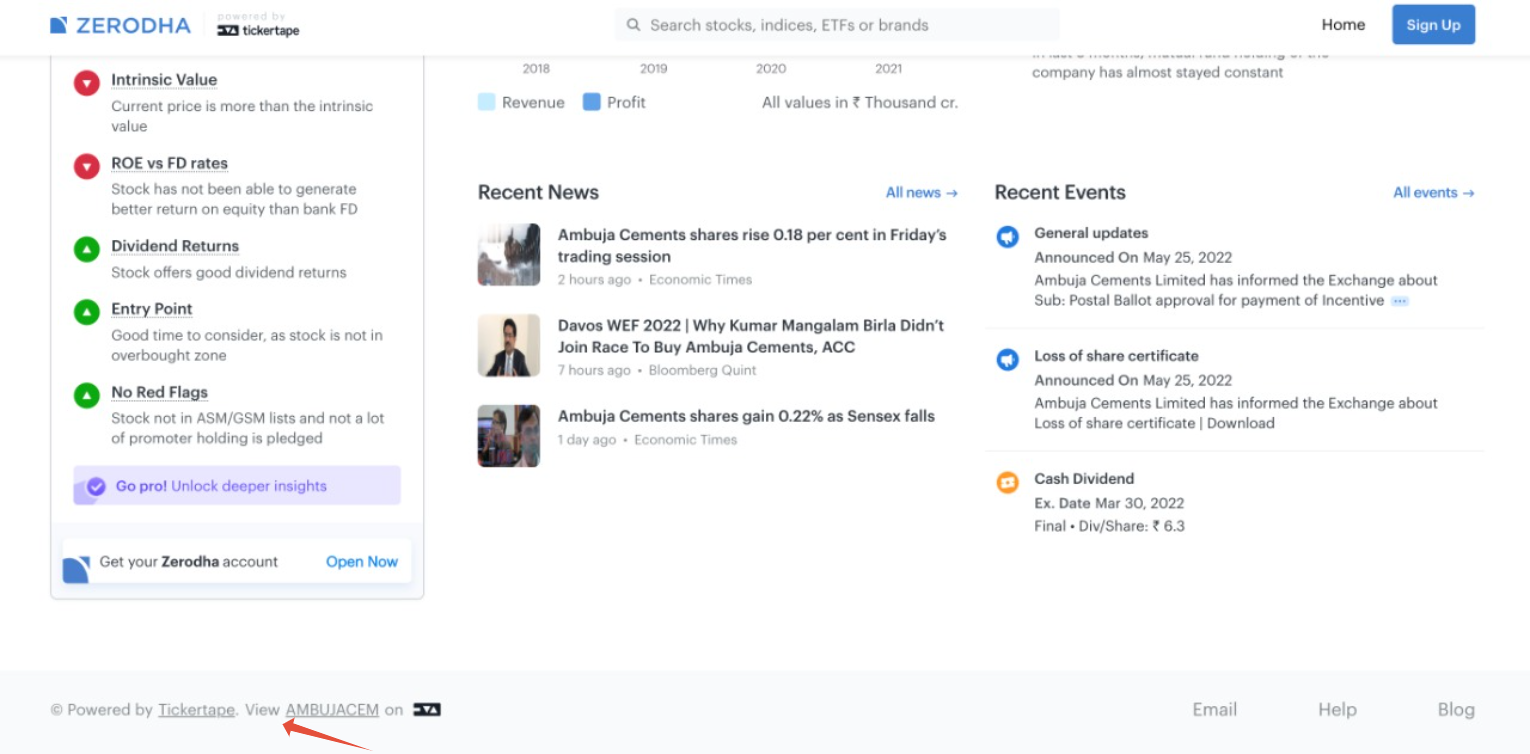
Task: Click the No Red Flags heading
Action: coord(160,392)
